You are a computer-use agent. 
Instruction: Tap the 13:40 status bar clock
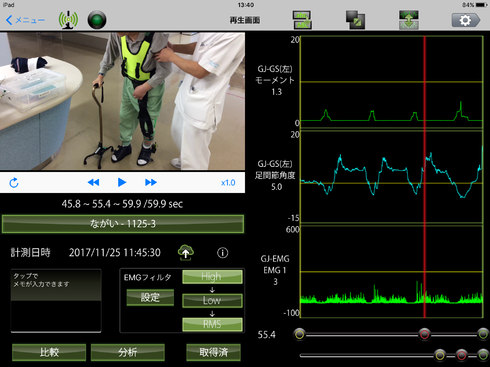point(246,5)
